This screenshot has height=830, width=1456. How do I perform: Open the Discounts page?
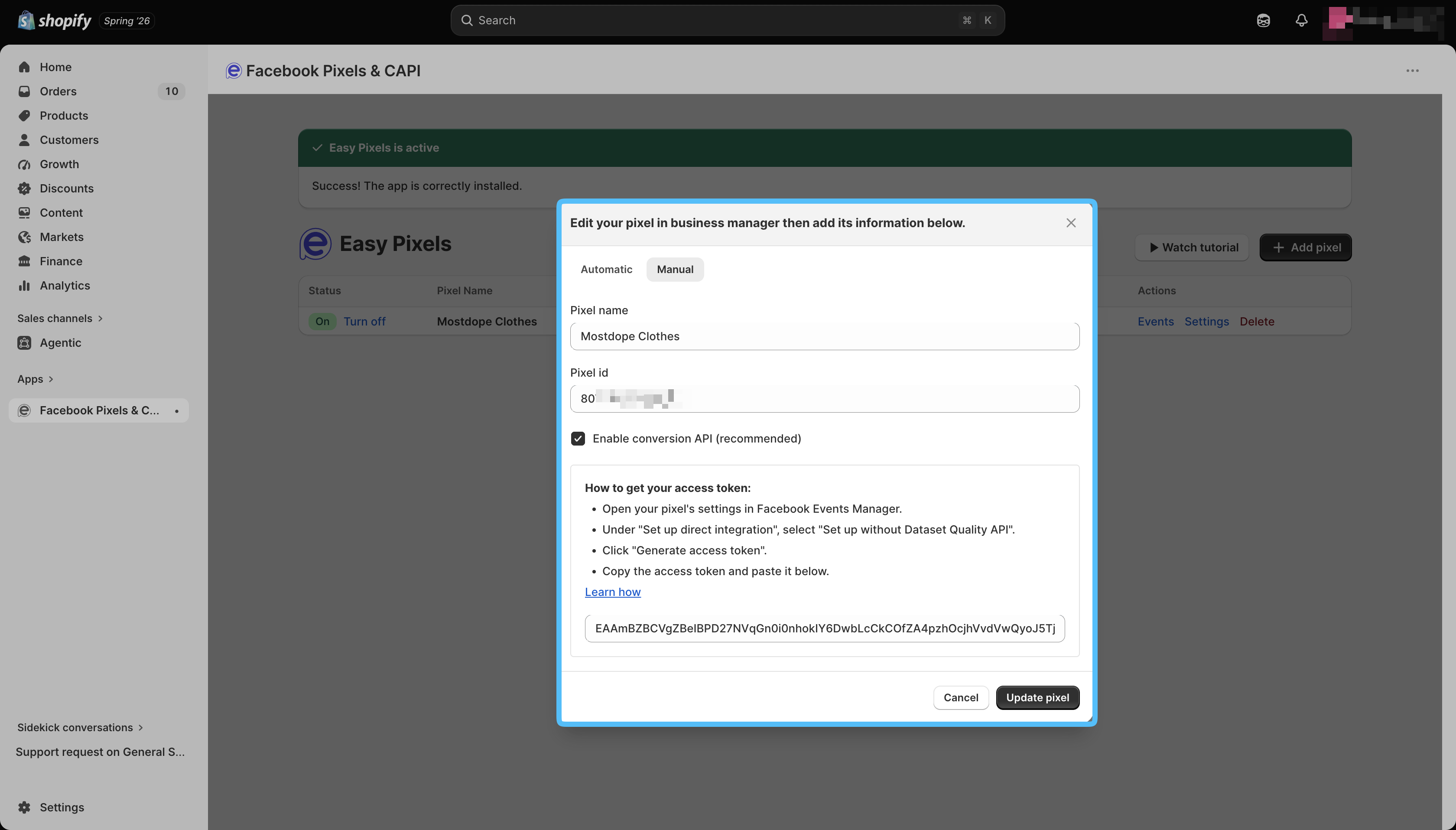pos(67,189)
